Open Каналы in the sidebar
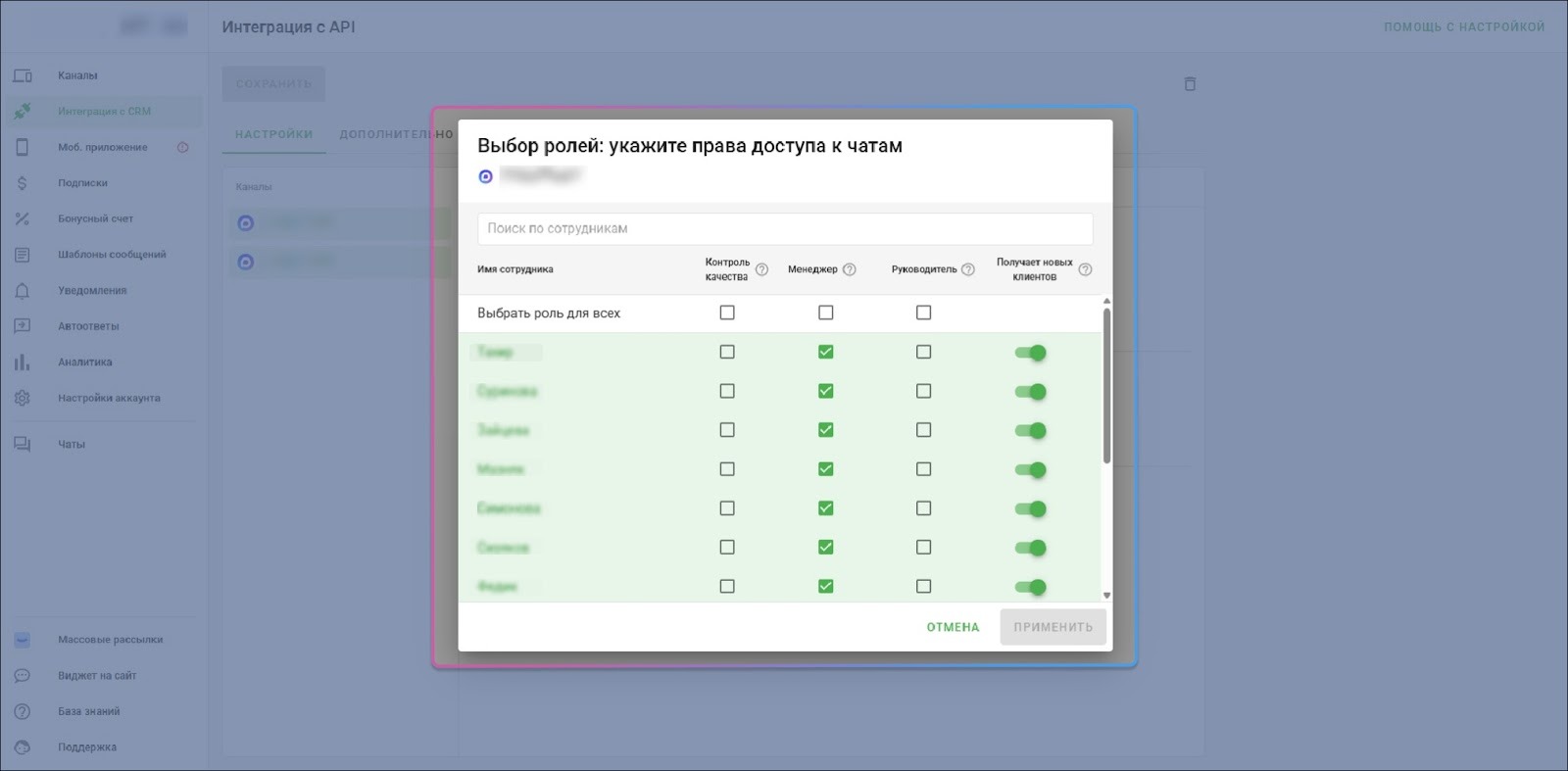Viewport: 1568px width, 771px height. (77, 75)
